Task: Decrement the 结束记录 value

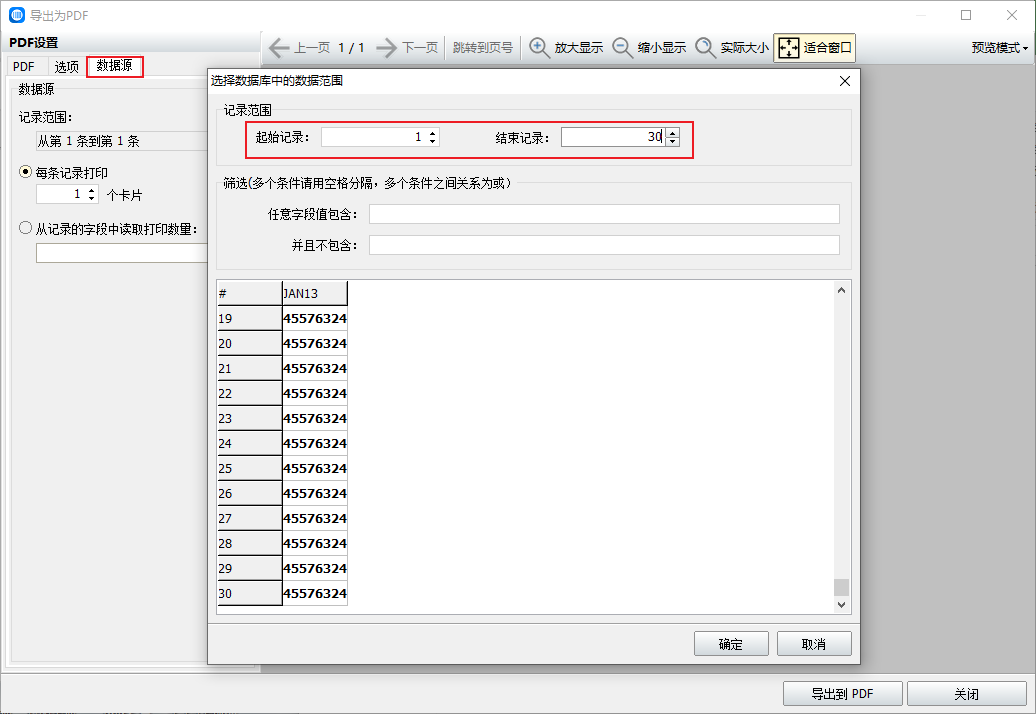Action: pyautogui.click(x=673, y=141)
